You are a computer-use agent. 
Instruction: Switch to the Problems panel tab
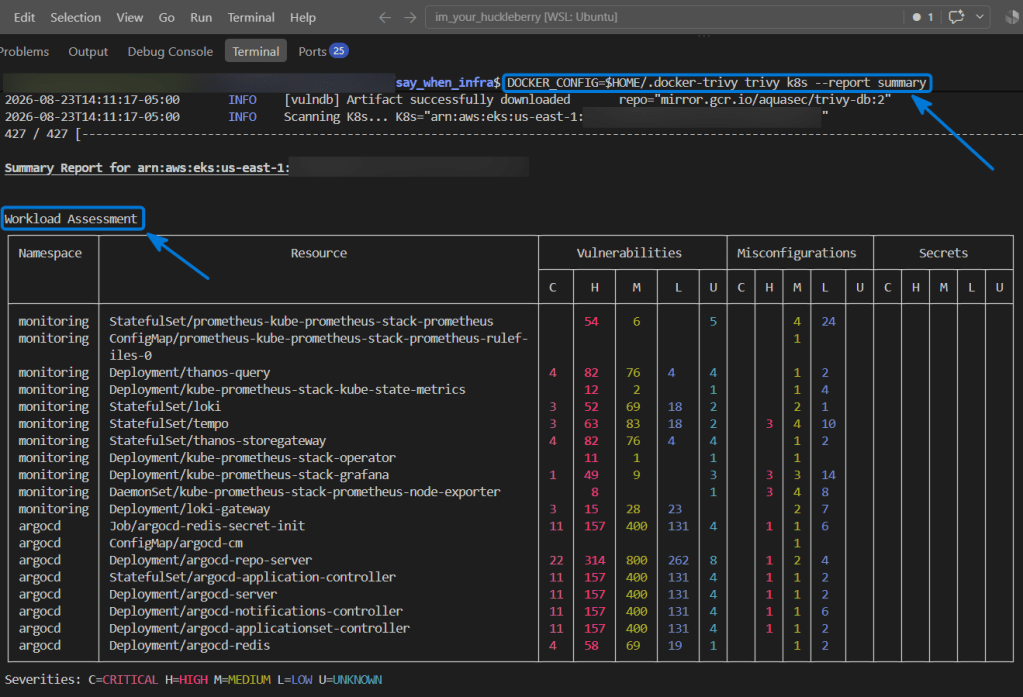coord(24,52)
